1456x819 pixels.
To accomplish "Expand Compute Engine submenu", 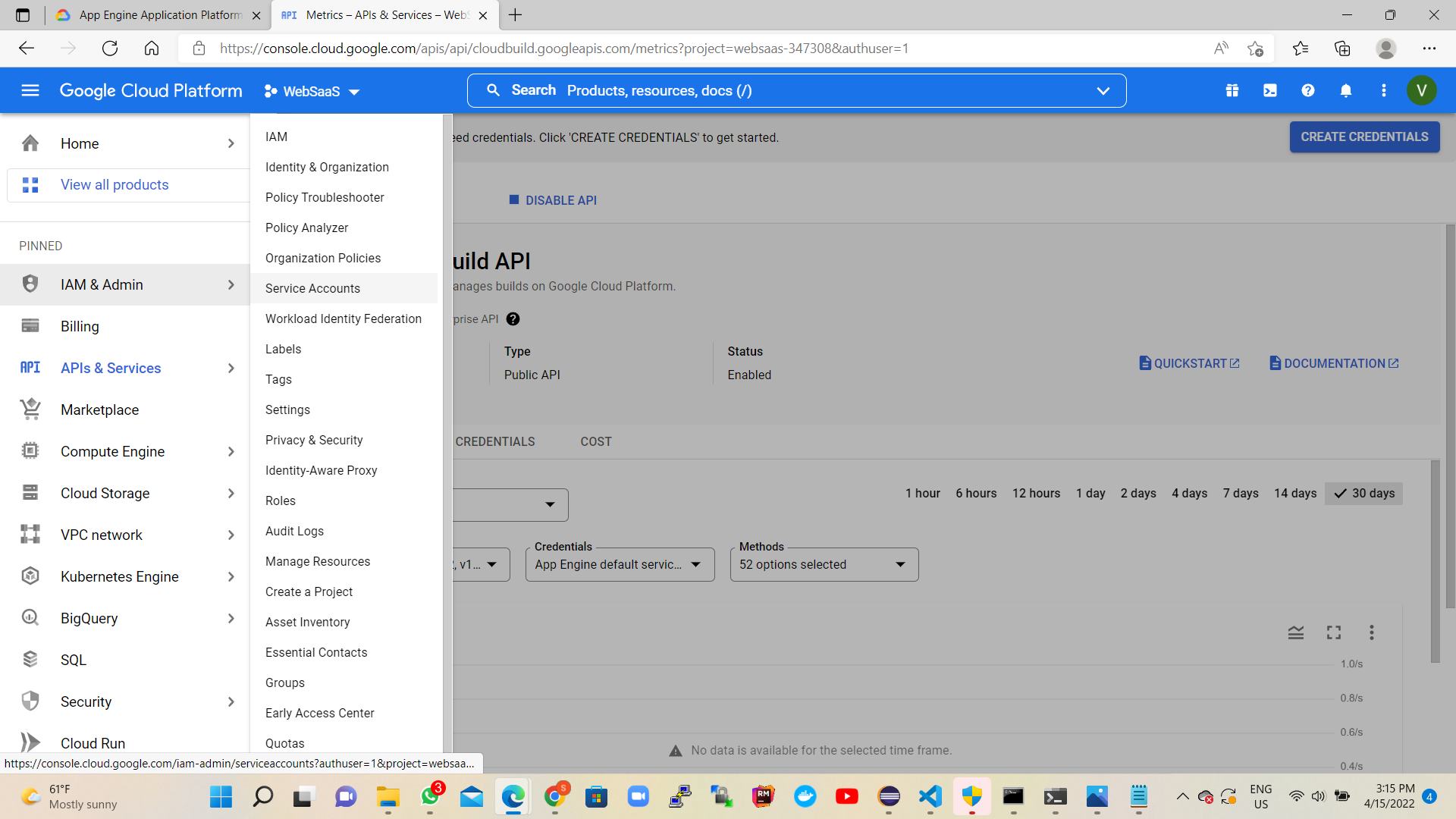I will pos(231,452).
